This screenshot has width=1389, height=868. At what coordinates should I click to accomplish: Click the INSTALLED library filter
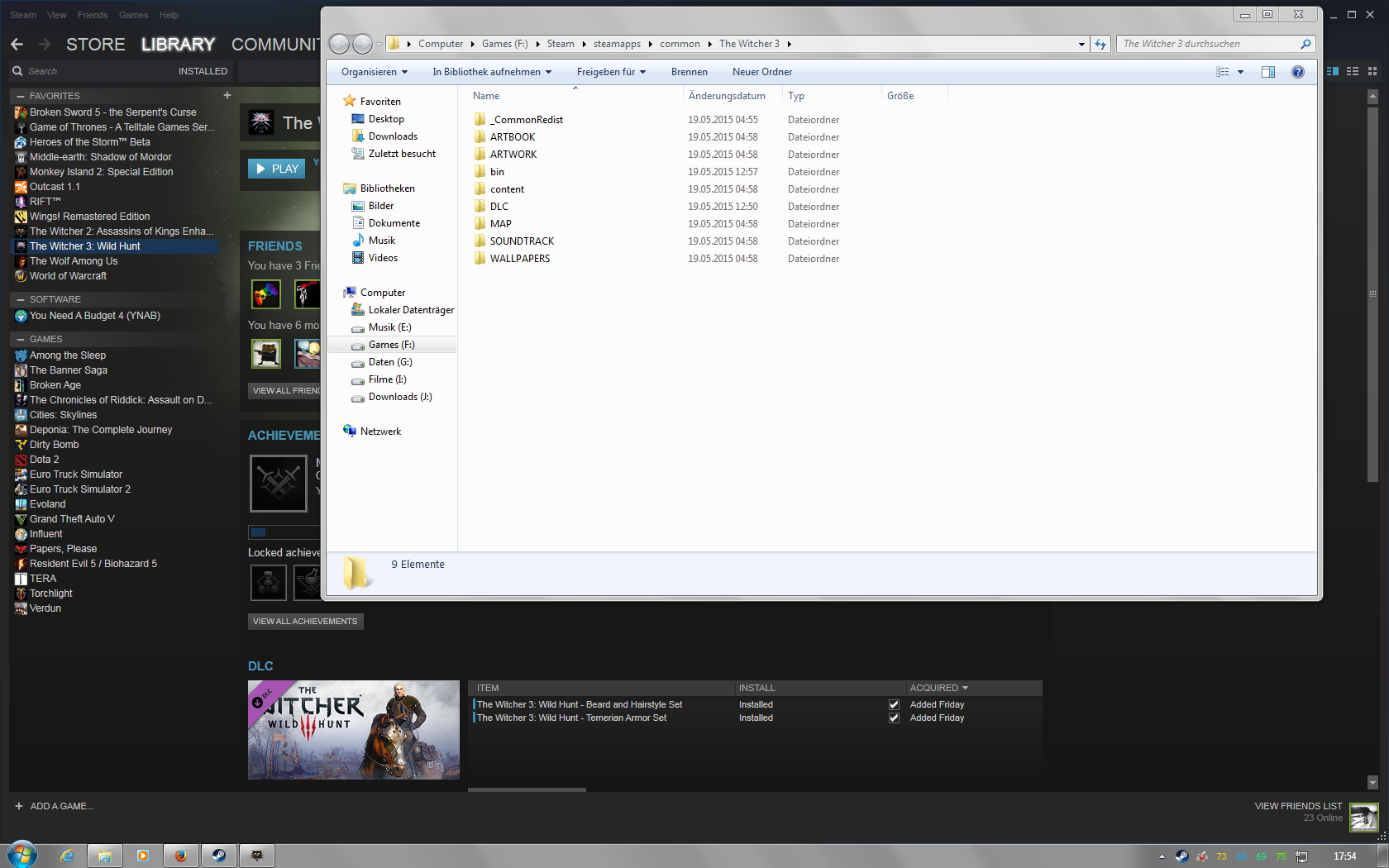(203, 71)
